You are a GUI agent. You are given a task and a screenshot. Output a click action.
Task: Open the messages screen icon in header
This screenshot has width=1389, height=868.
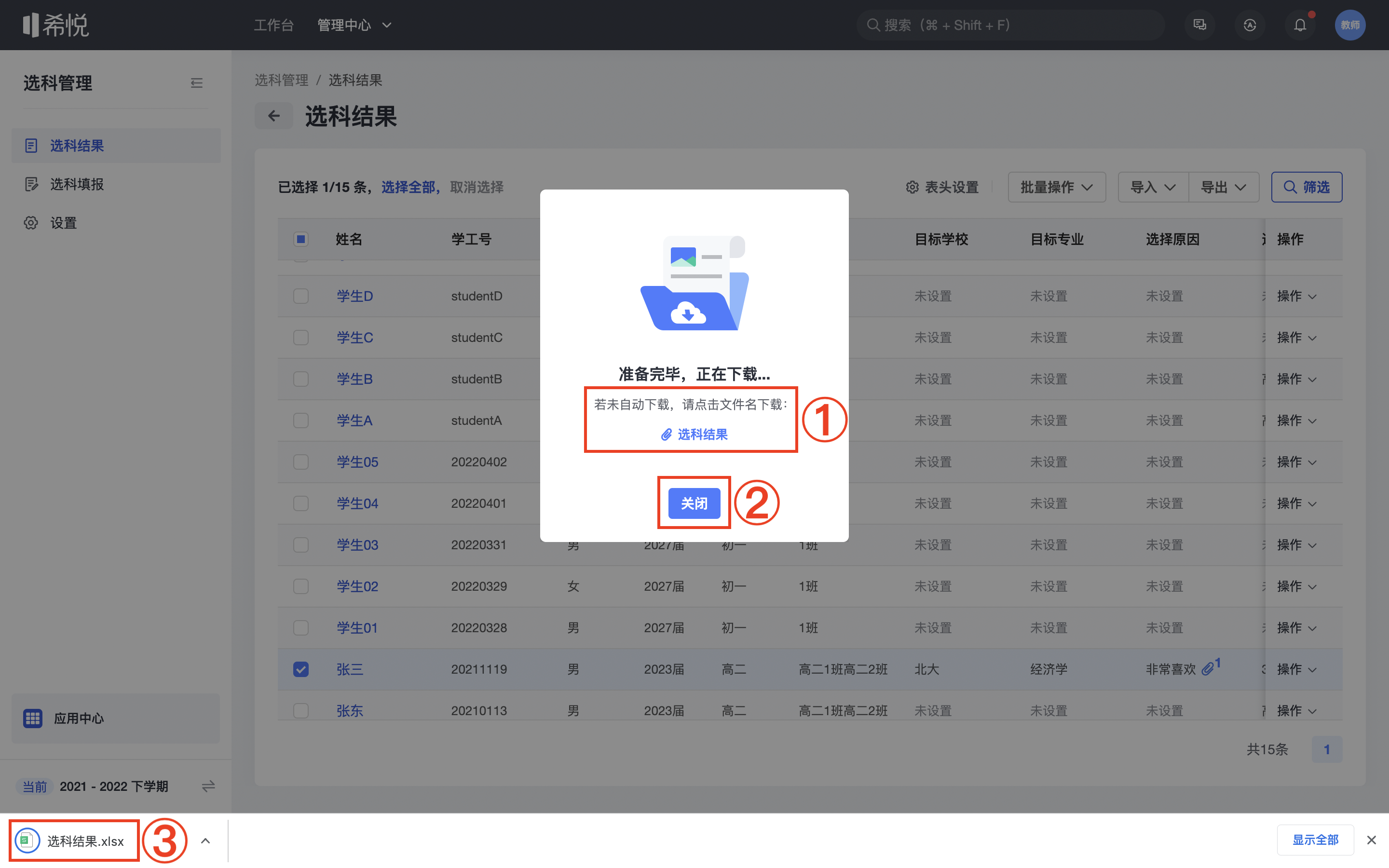pos(1199,25)
